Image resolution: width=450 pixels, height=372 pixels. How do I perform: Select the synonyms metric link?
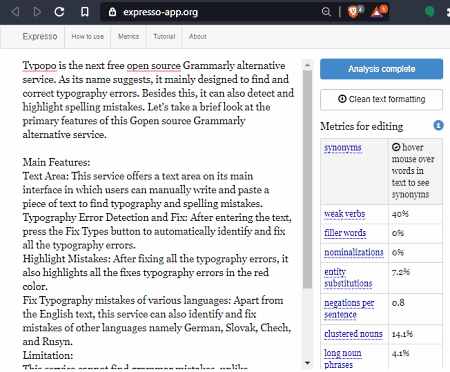343,147
